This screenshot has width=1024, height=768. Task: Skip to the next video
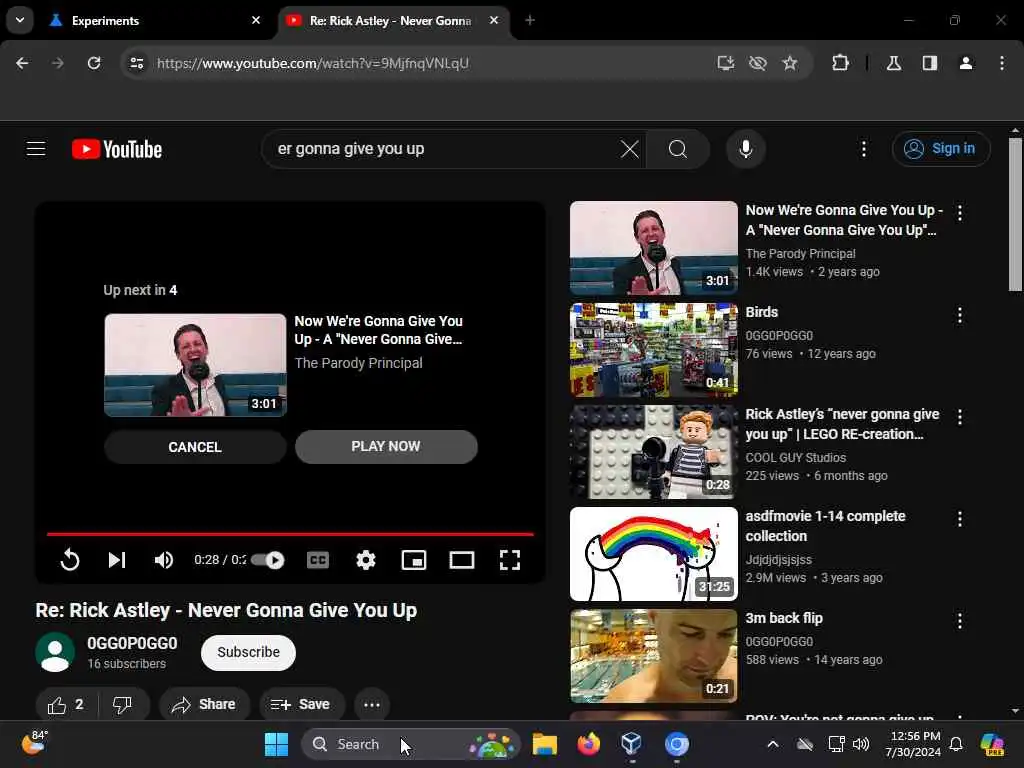[x=117, y=560]
